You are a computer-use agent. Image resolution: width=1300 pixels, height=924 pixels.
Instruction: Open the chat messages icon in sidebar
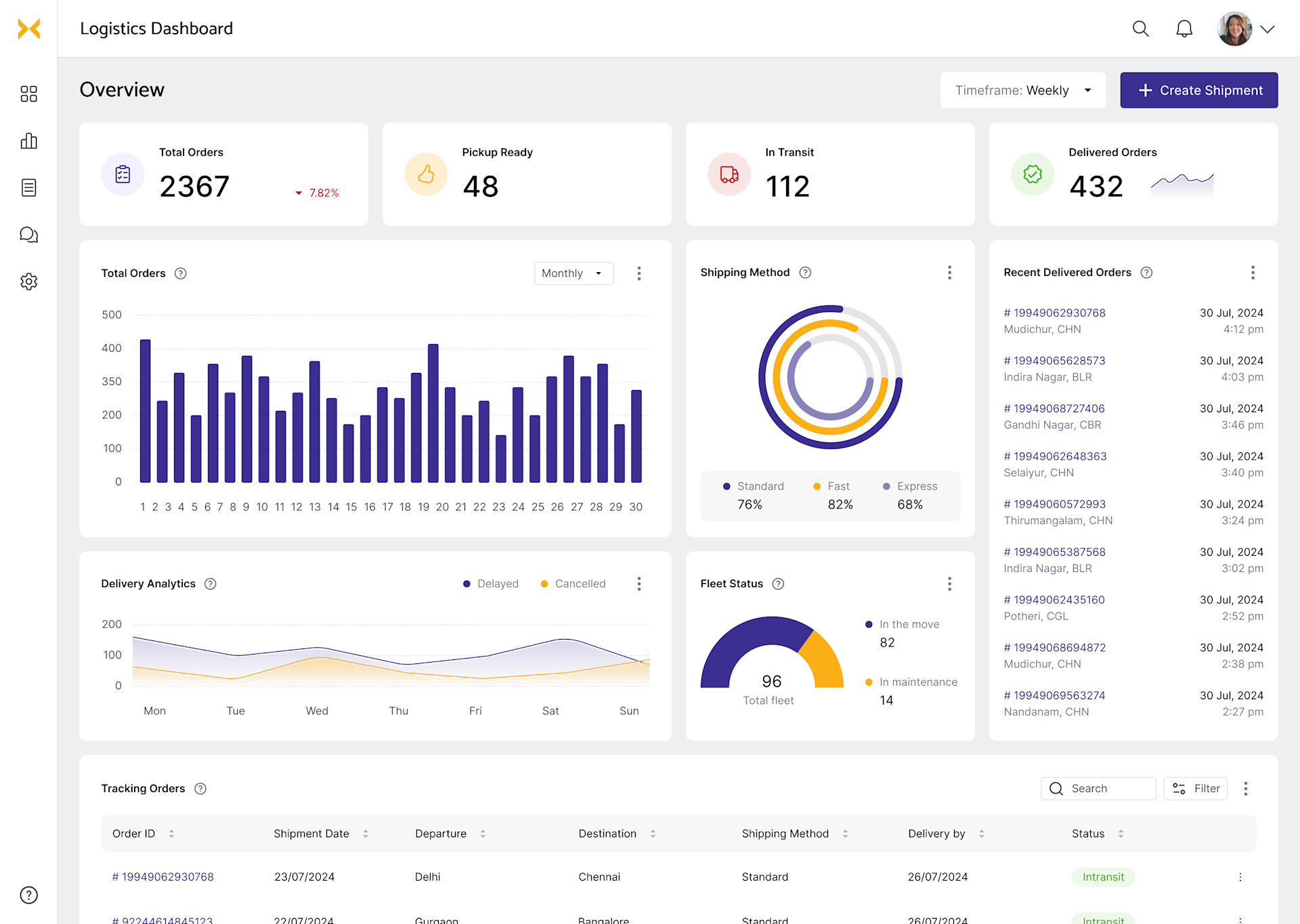pyautogui.click(x=29, y=234)
